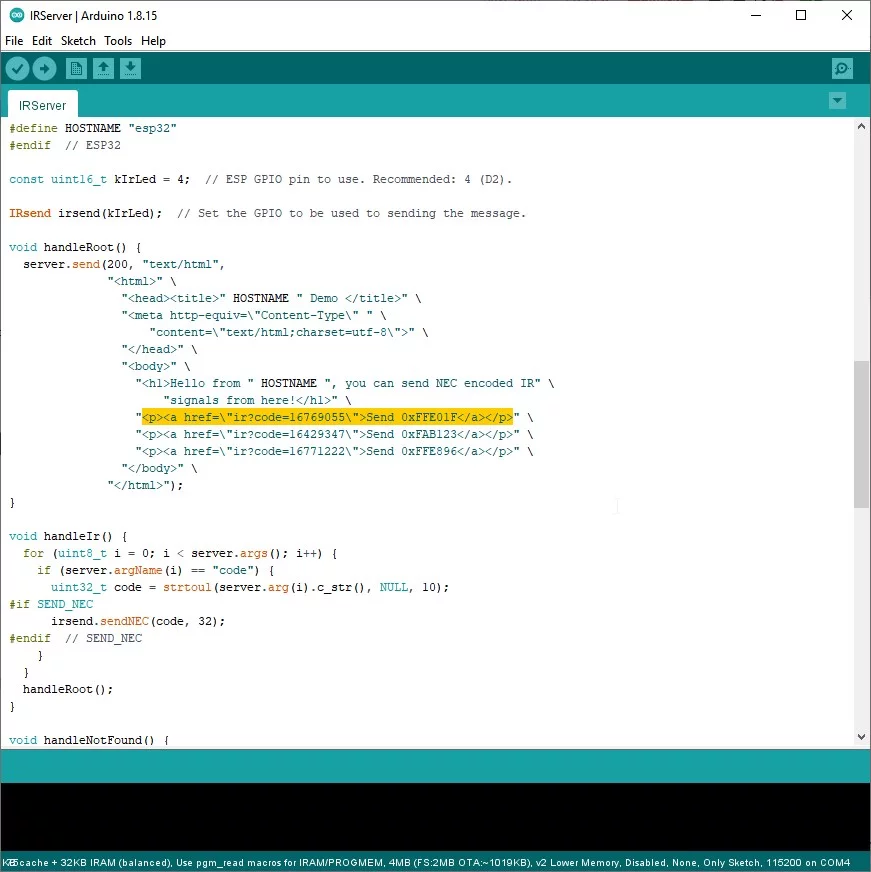Click the Upload arrow button

coord(44,69)
